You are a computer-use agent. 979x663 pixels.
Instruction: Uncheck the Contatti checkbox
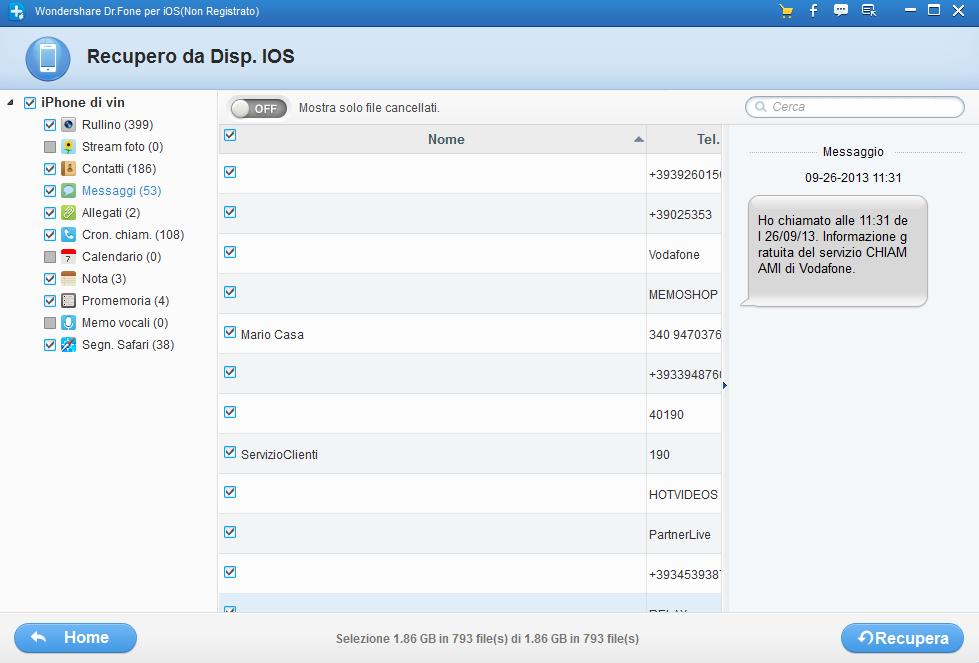tap(50, 169)
